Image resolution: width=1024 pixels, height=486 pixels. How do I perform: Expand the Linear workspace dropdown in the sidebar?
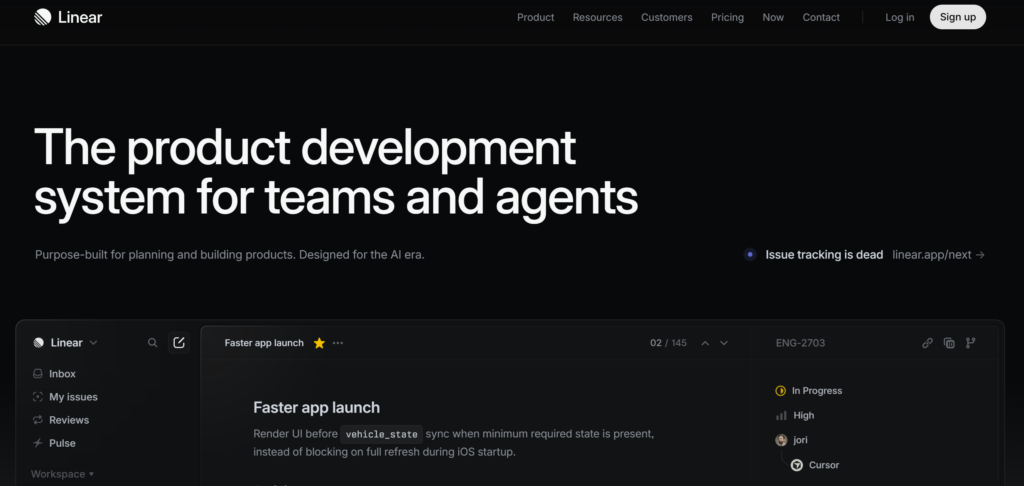pos(66,342)
